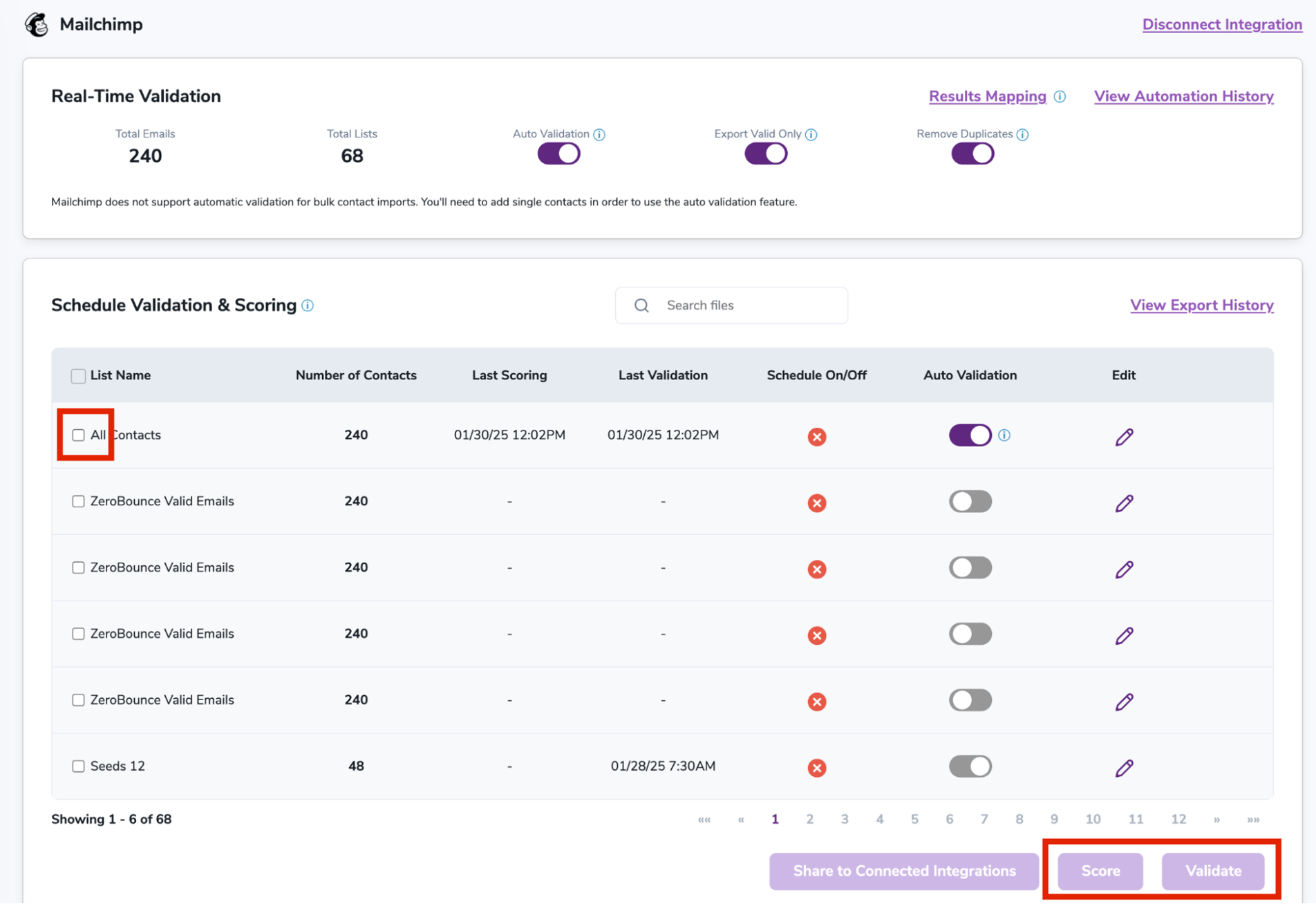Click the Score button
The height and width of the screenshot is (904, 1316).
click(1100, 872)
